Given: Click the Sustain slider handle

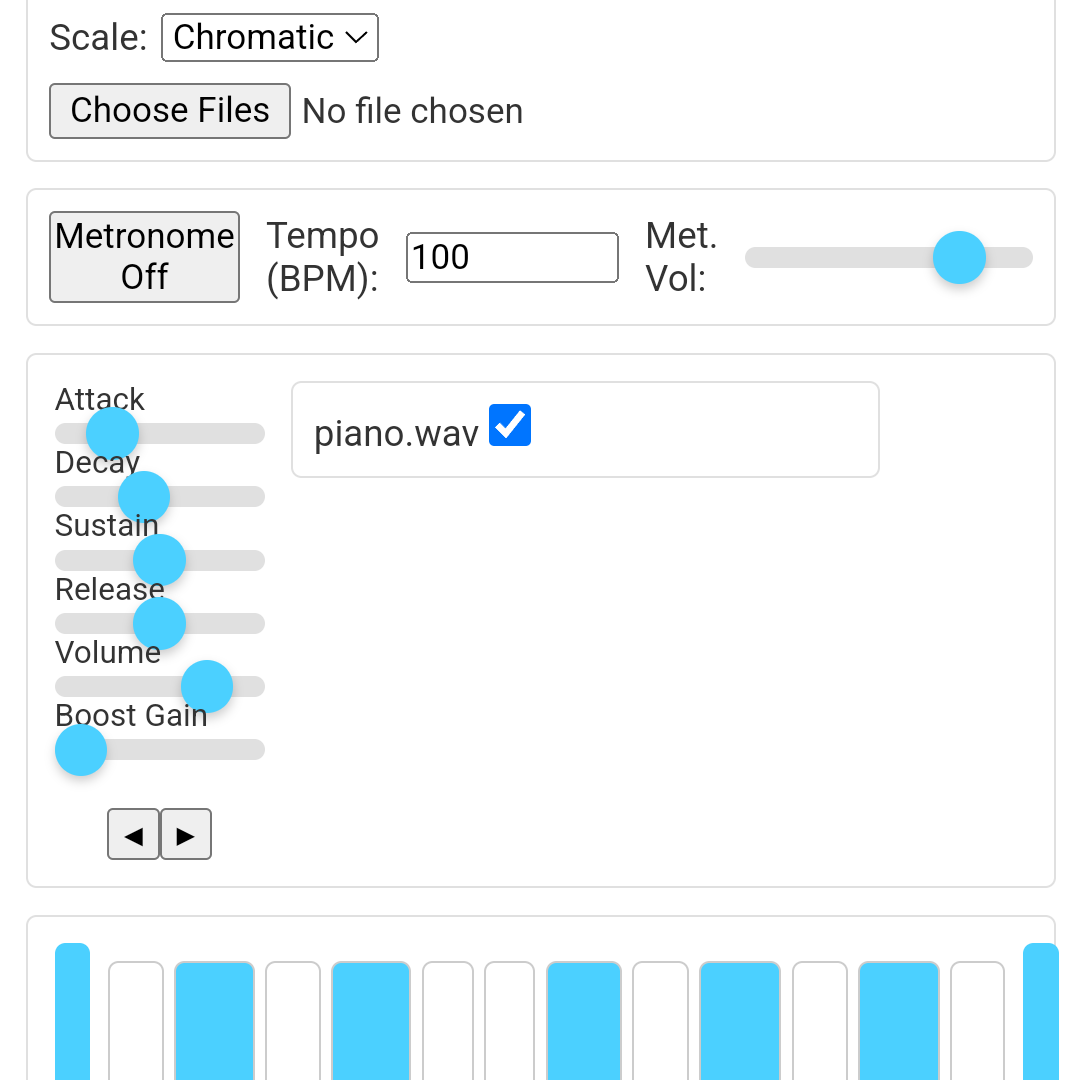Looking at the screenshot, I should [160, 560].
